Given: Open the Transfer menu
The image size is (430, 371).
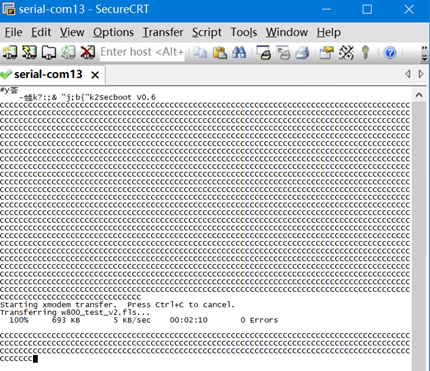Looking at the screenshot, I should 163,32.
